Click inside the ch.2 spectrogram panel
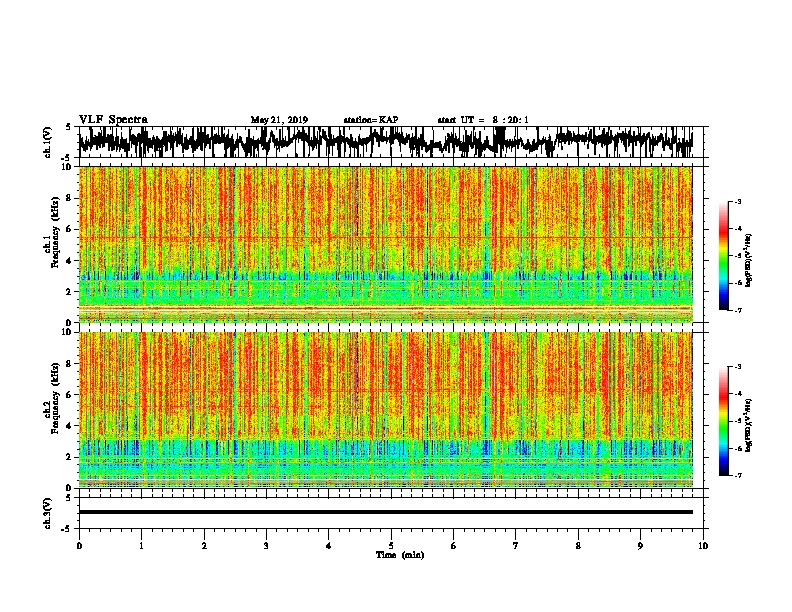The image size is (792, 612). [386, 410]
